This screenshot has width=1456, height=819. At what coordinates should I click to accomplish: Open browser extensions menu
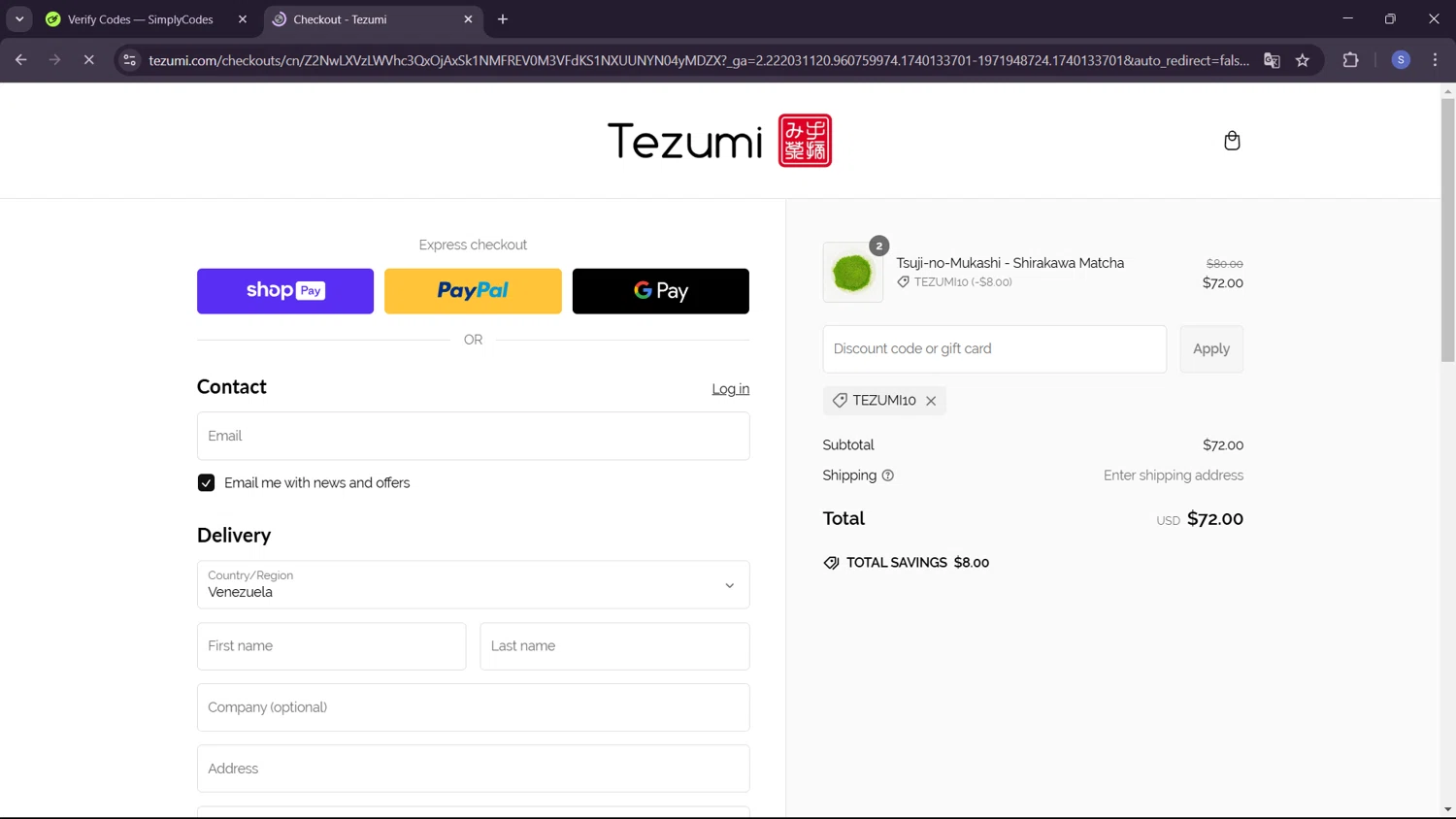coord(1350,60)
